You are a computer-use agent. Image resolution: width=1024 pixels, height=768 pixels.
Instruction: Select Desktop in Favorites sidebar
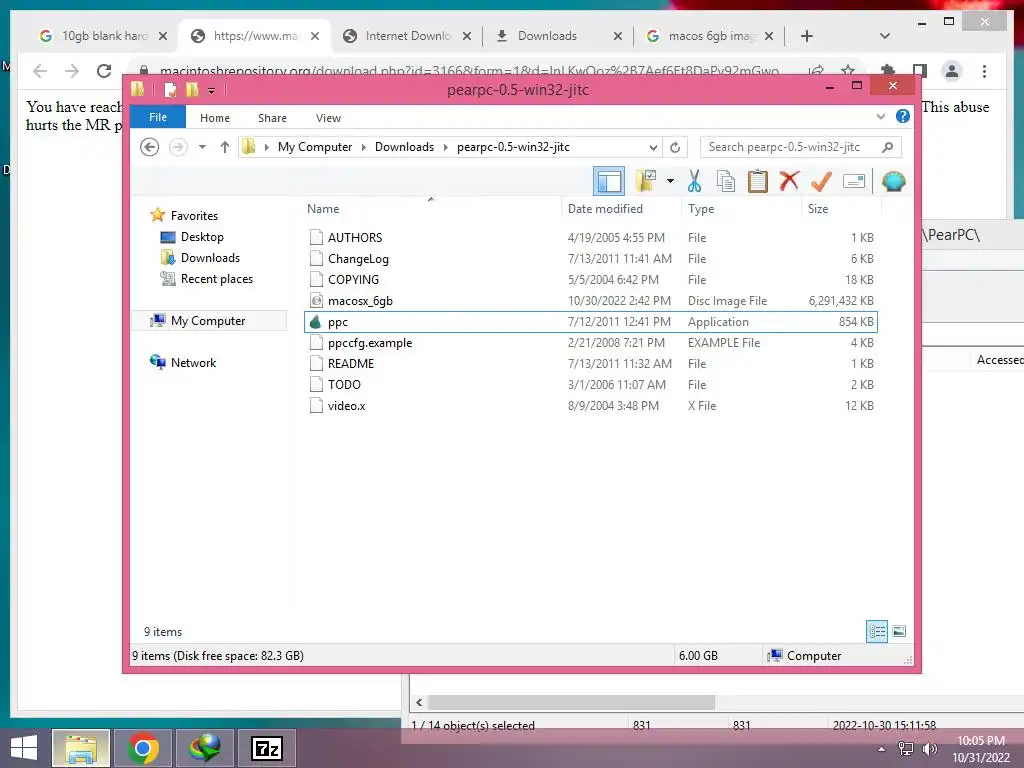202,237
